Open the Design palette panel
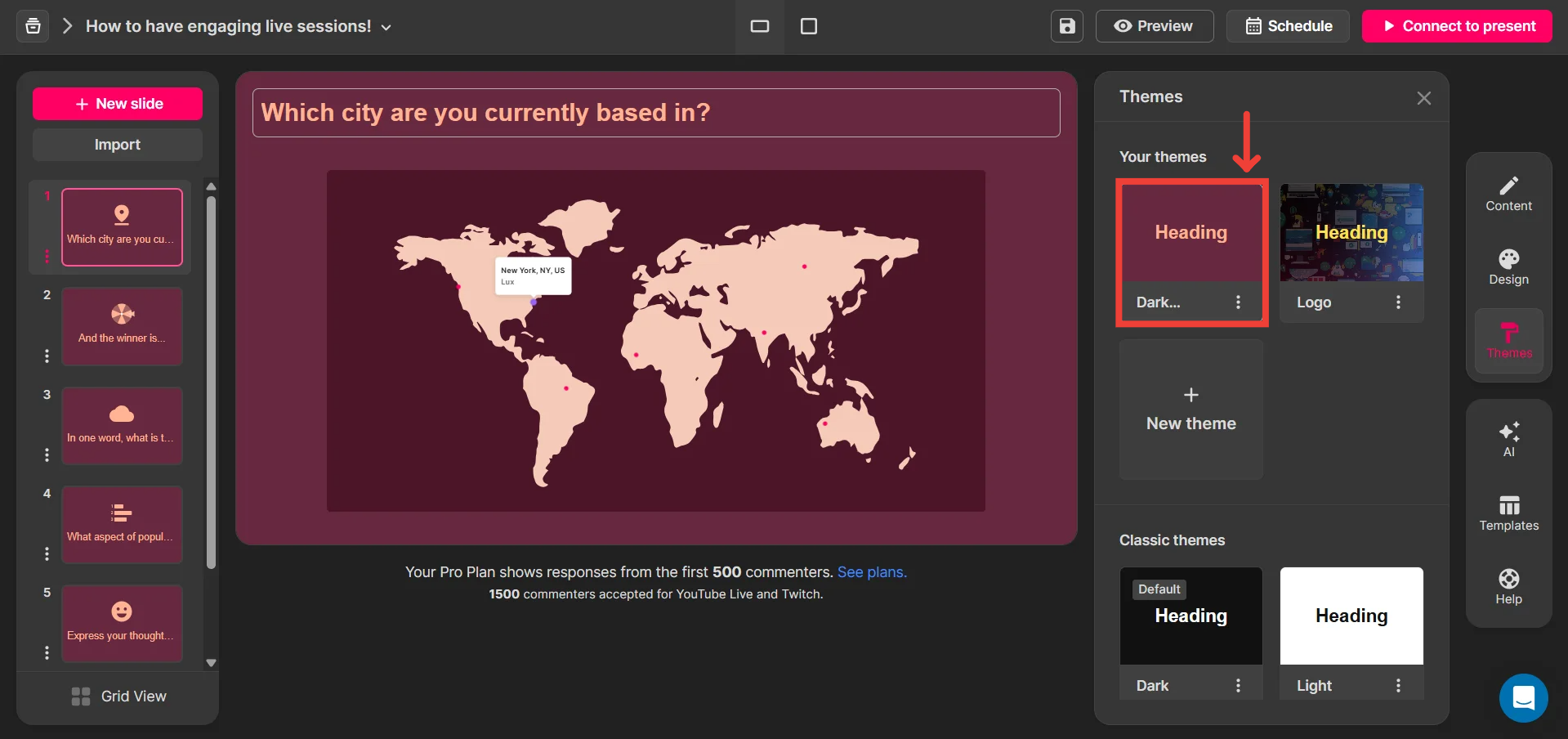Screen dimensions: 1568x739 tap(1508, 267)
